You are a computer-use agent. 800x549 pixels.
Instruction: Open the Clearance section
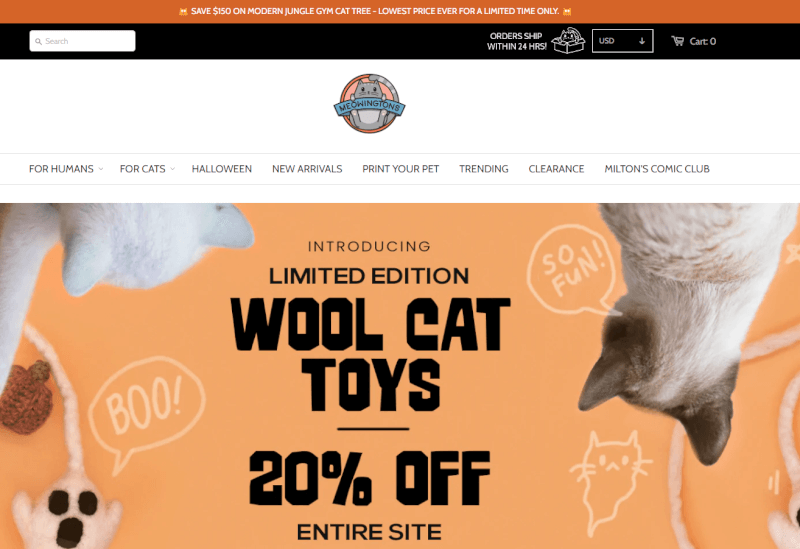pos(556,169)
